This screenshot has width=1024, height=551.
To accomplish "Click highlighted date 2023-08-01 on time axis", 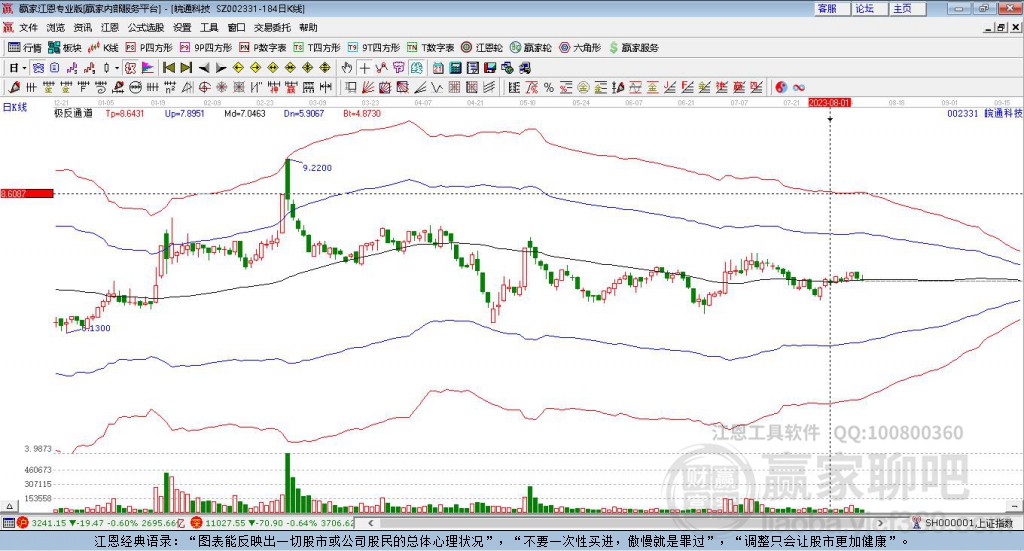I will (829, 102).
